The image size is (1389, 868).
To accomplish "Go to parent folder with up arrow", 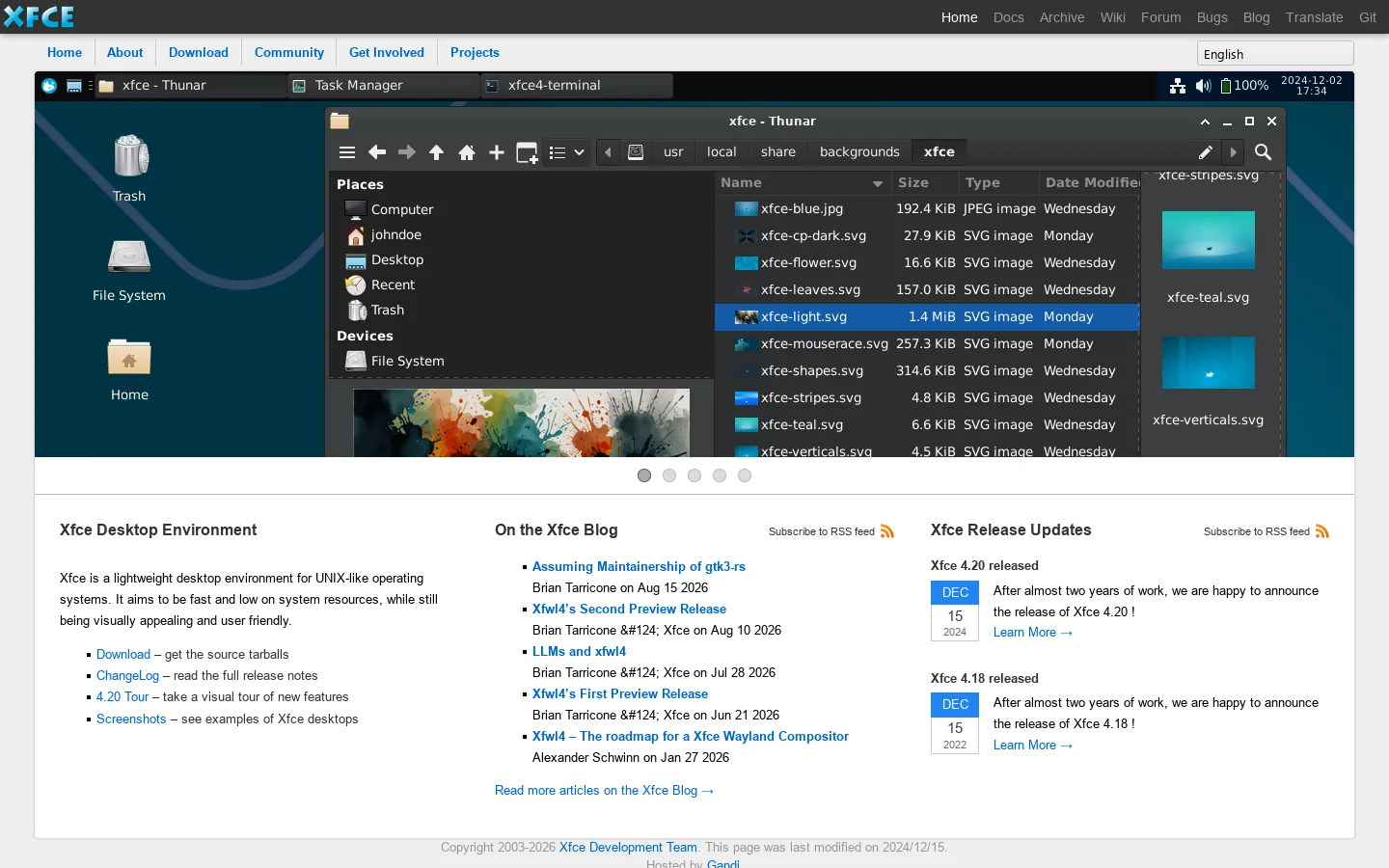I will point(437,152).
